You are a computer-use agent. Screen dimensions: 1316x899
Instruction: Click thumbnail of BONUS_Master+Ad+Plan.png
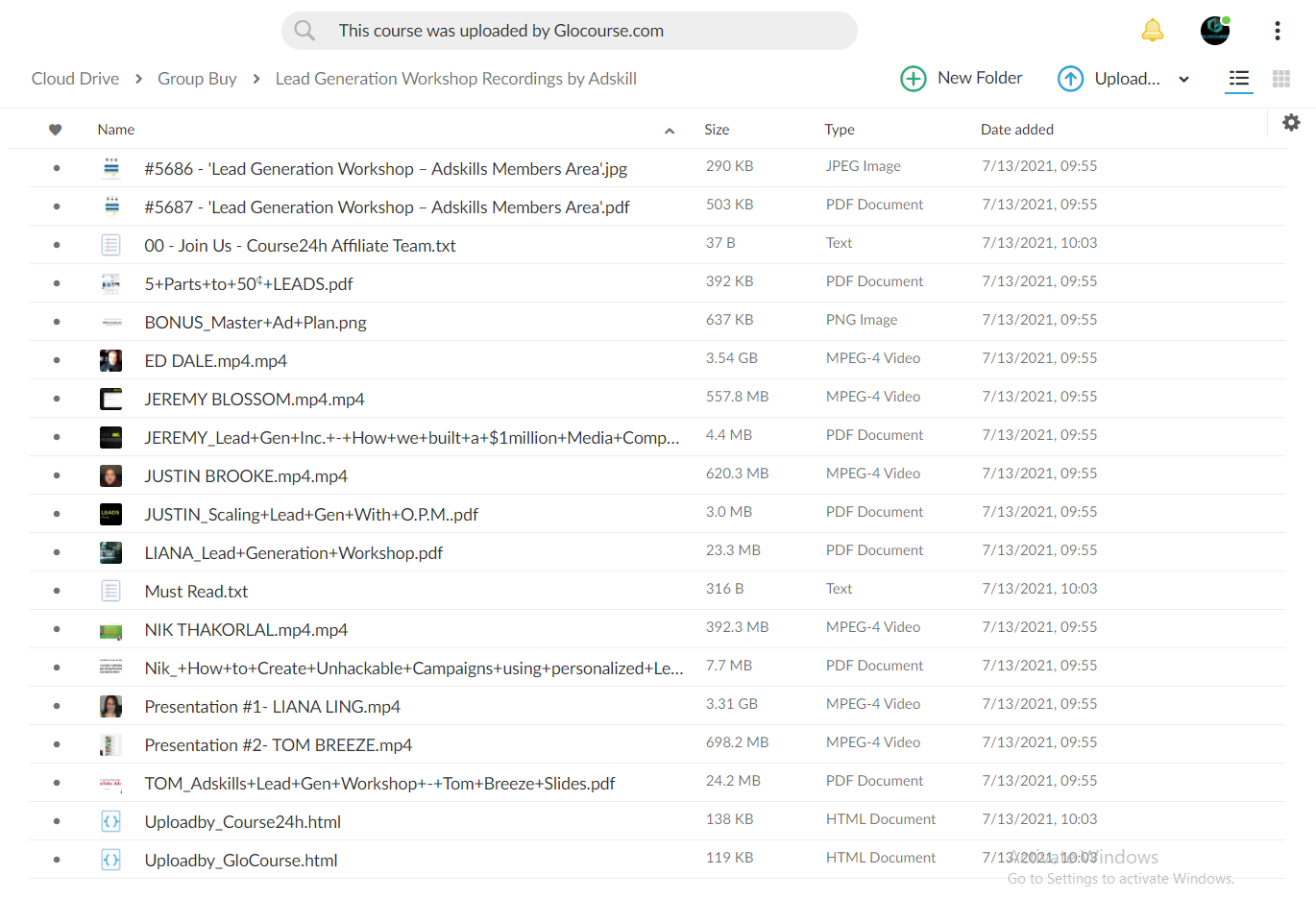point(111,322)
